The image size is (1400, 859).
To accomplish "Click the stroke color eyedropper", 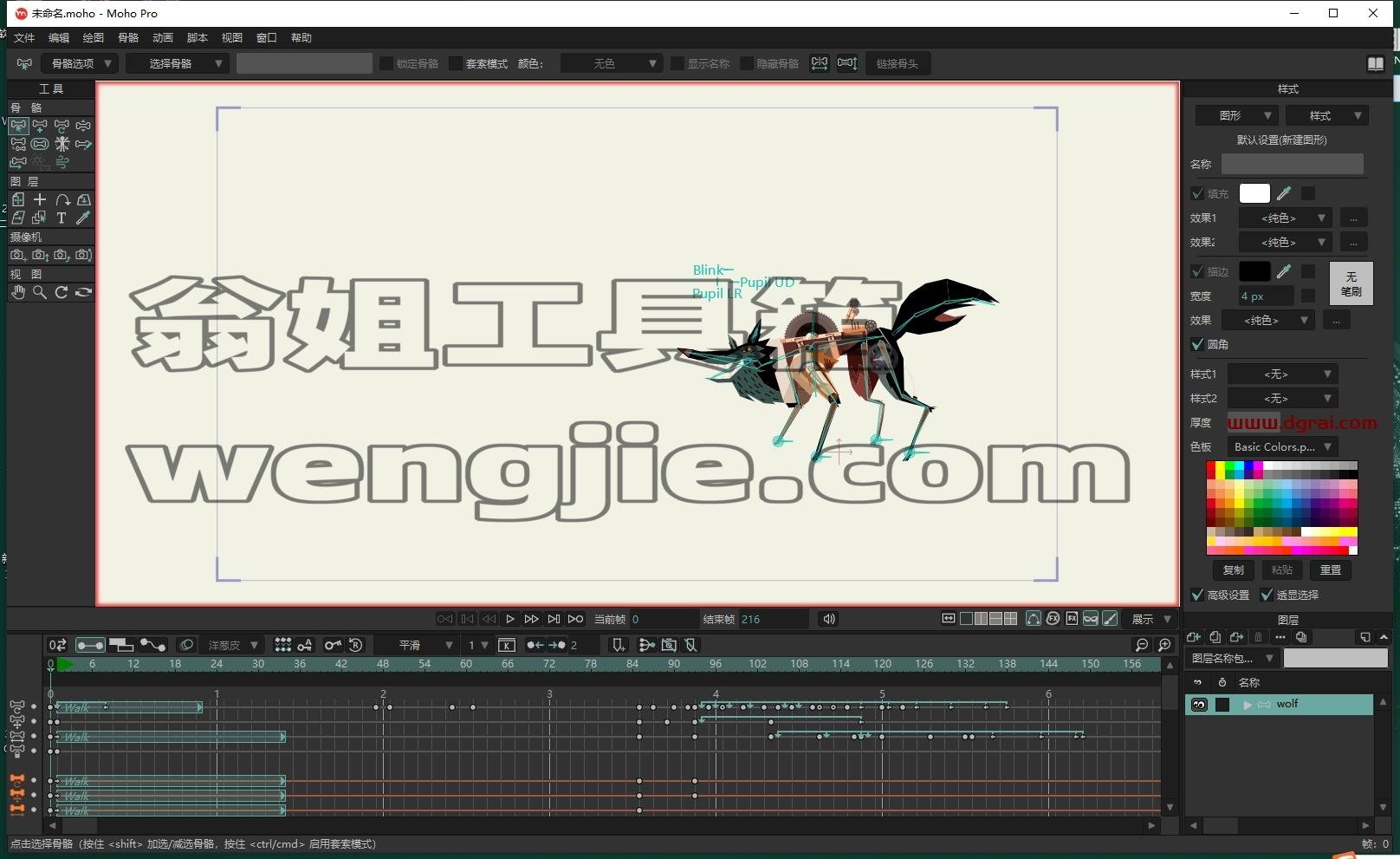I will click(1284, 271).
